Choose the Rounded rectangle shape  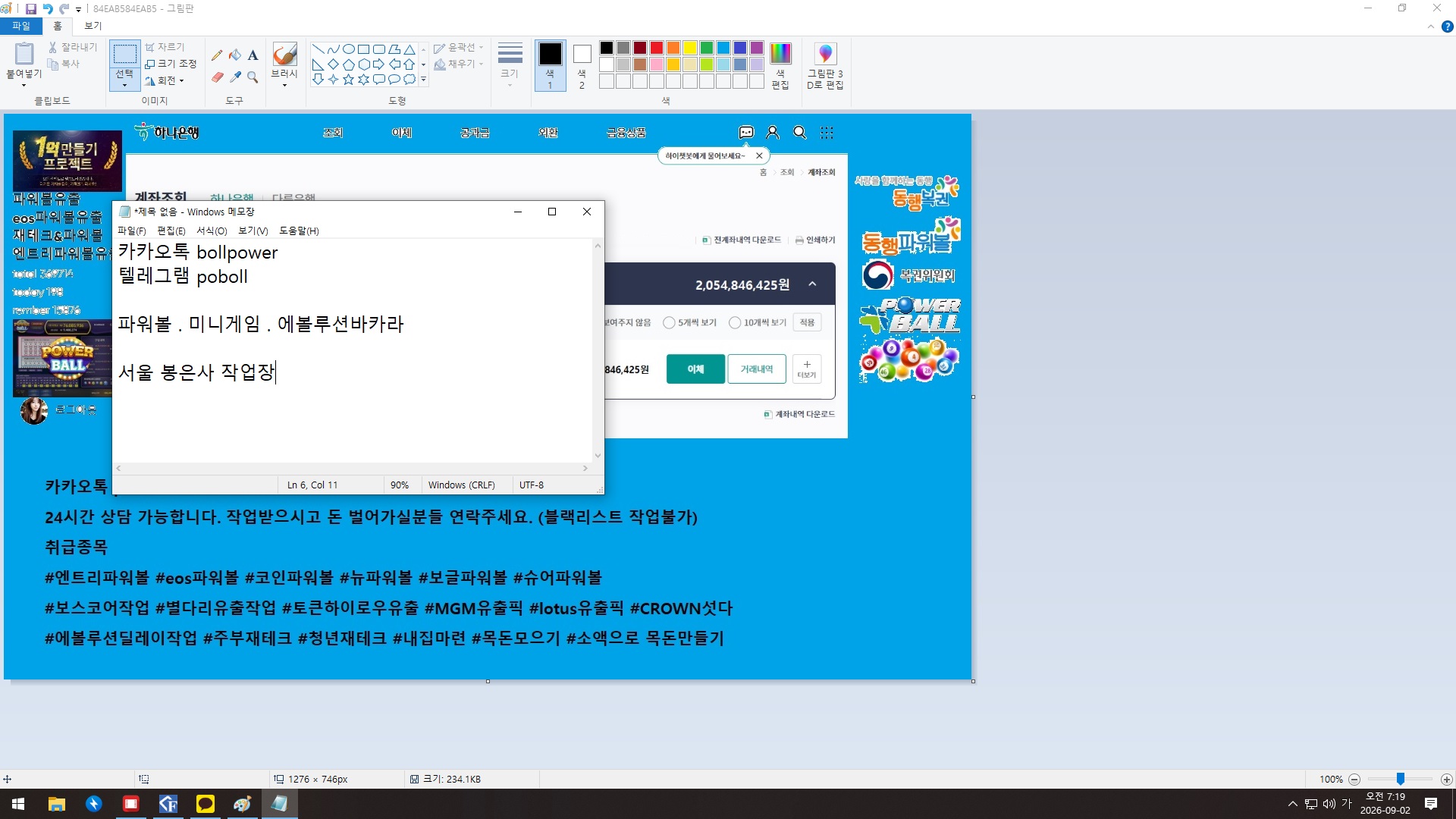[379, 49]
